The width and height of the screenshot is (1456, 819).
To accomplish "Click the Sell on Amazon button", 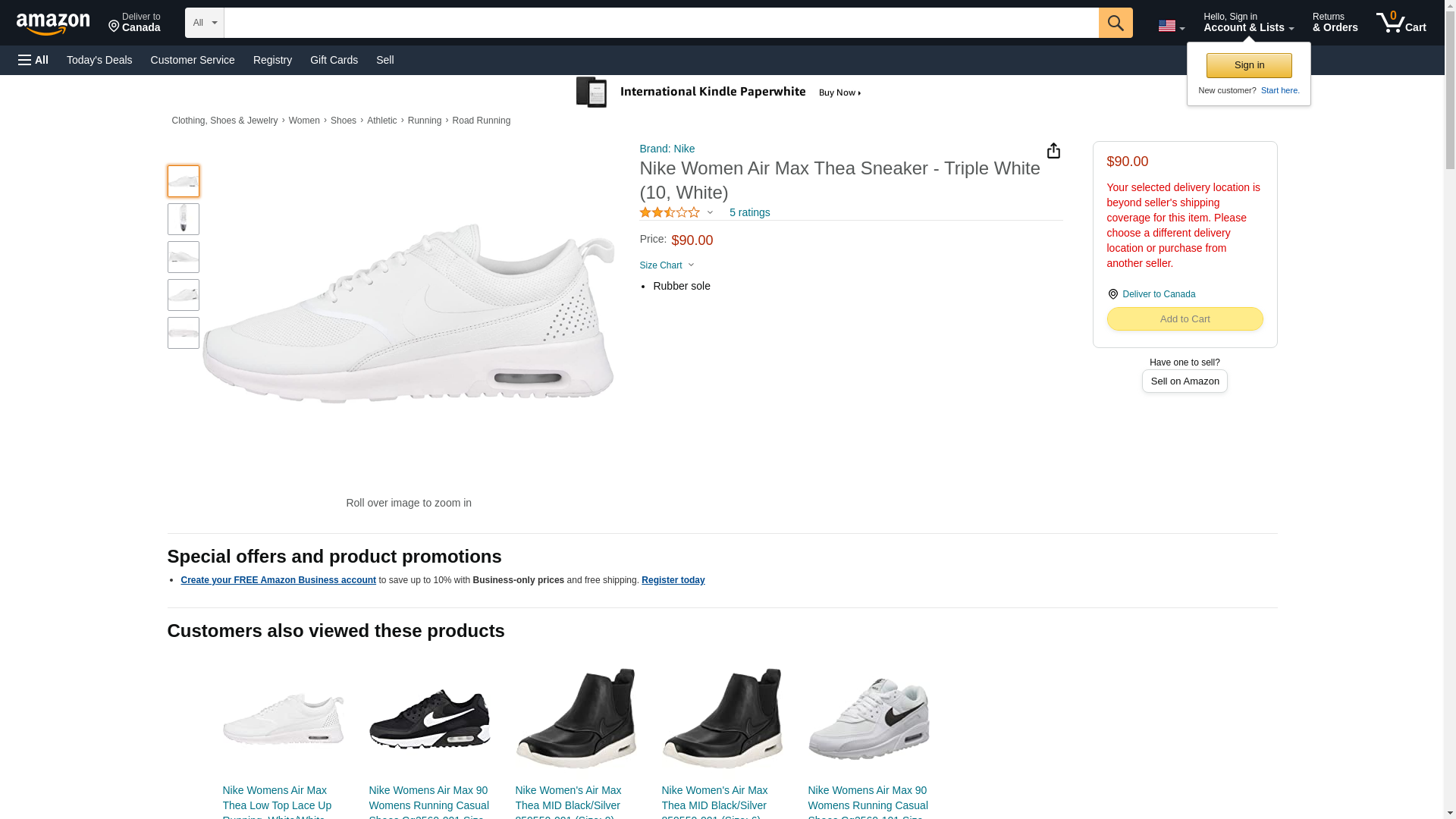I will (x=1185, y=381).
